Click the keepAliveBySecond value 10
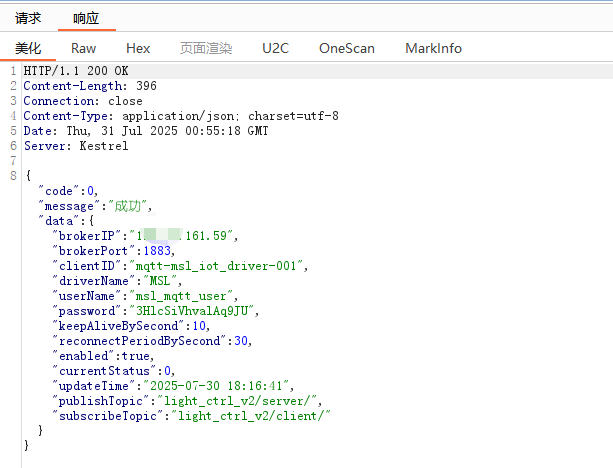 coord(199,326)
